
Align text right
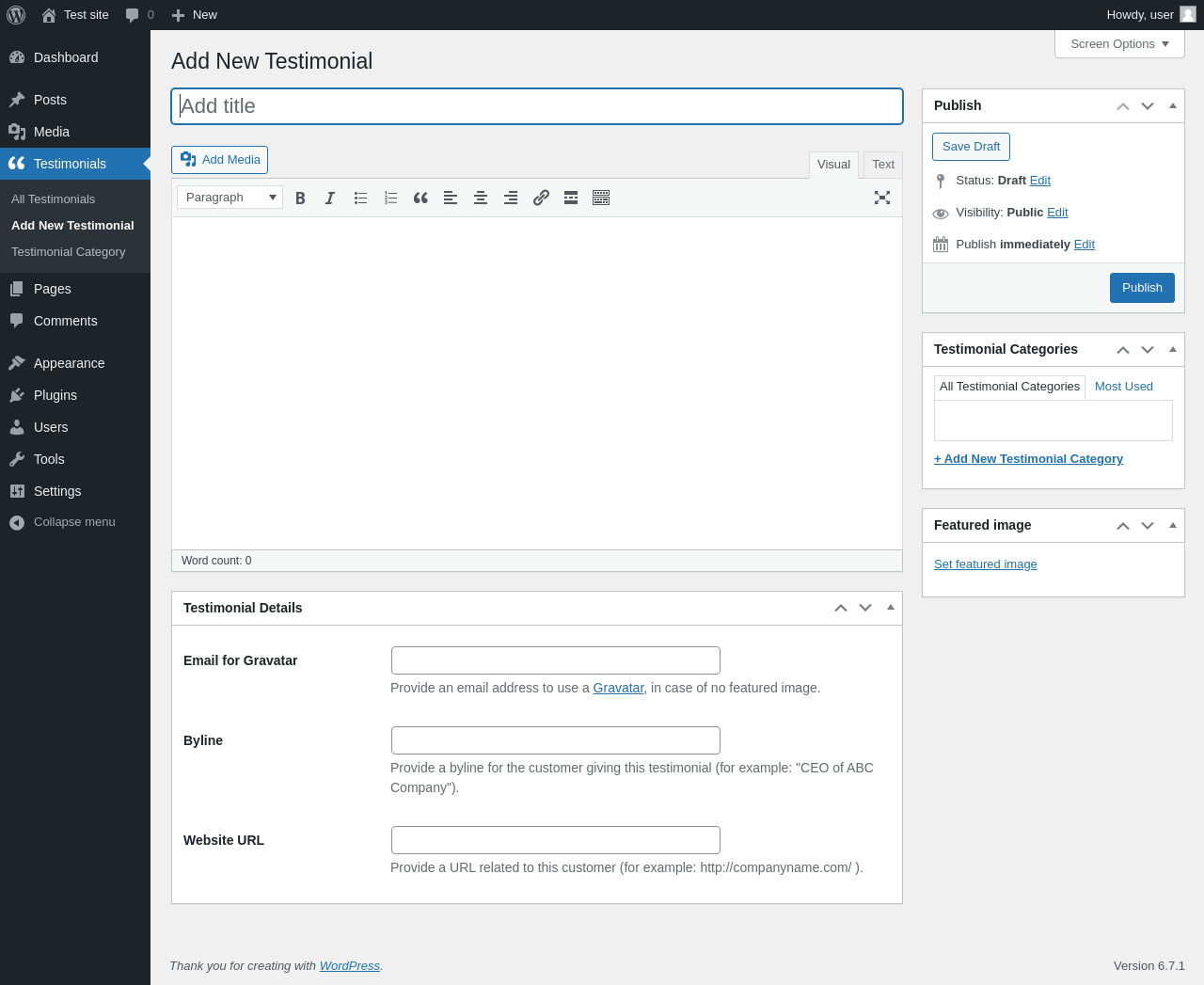[x=511, y=198]
